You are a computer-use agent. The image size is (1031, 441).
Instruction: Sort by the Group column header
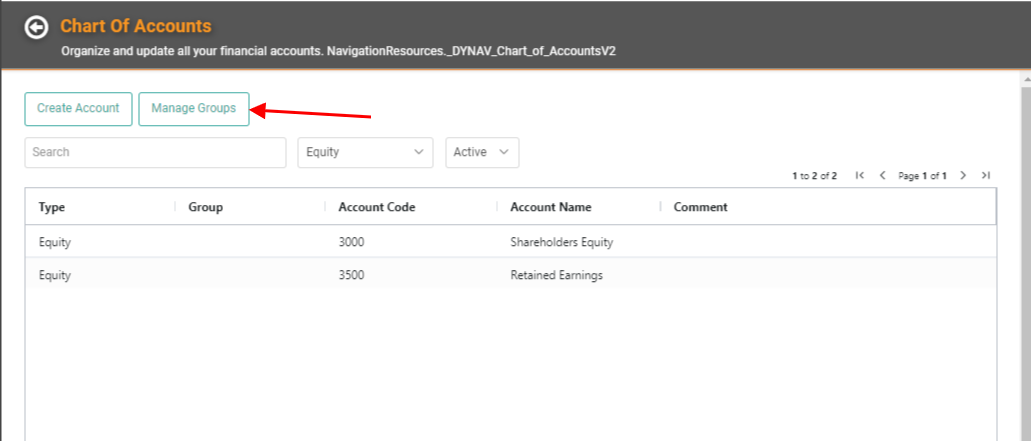pyautogui.click(x=206, y=207)
